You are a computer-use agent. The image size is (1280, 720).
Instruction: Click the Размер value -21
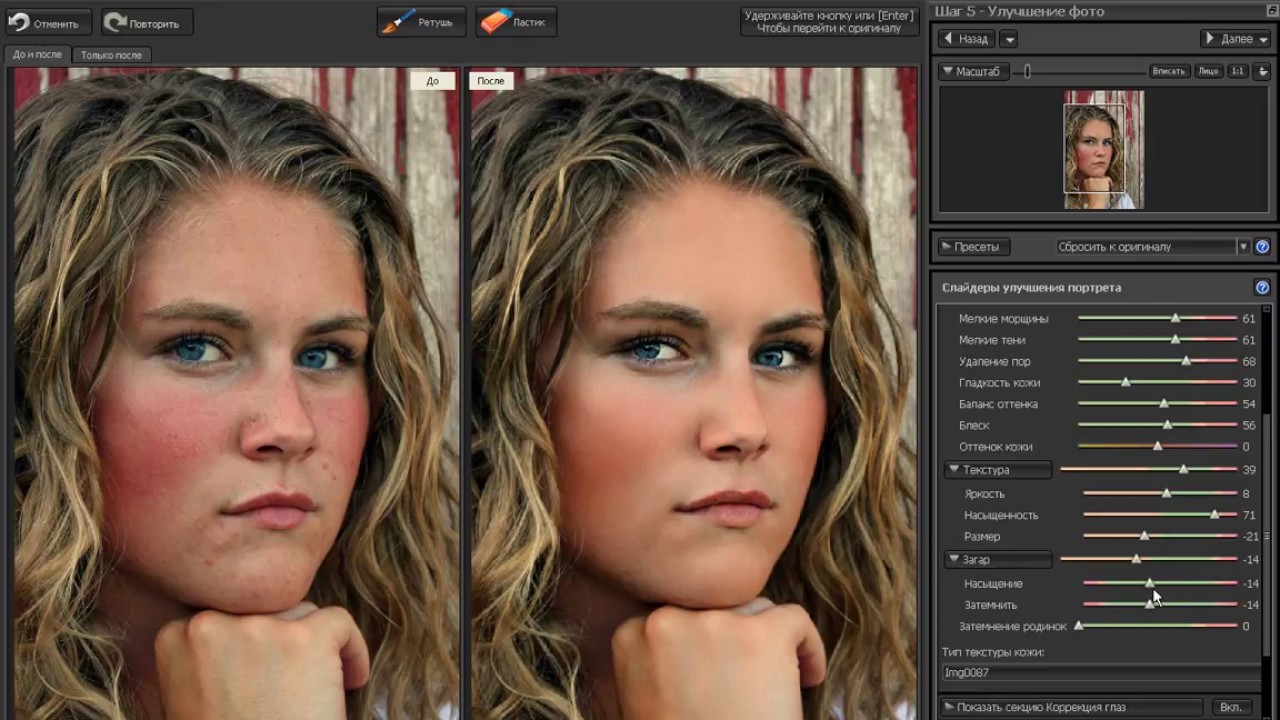click(1250, 536)
